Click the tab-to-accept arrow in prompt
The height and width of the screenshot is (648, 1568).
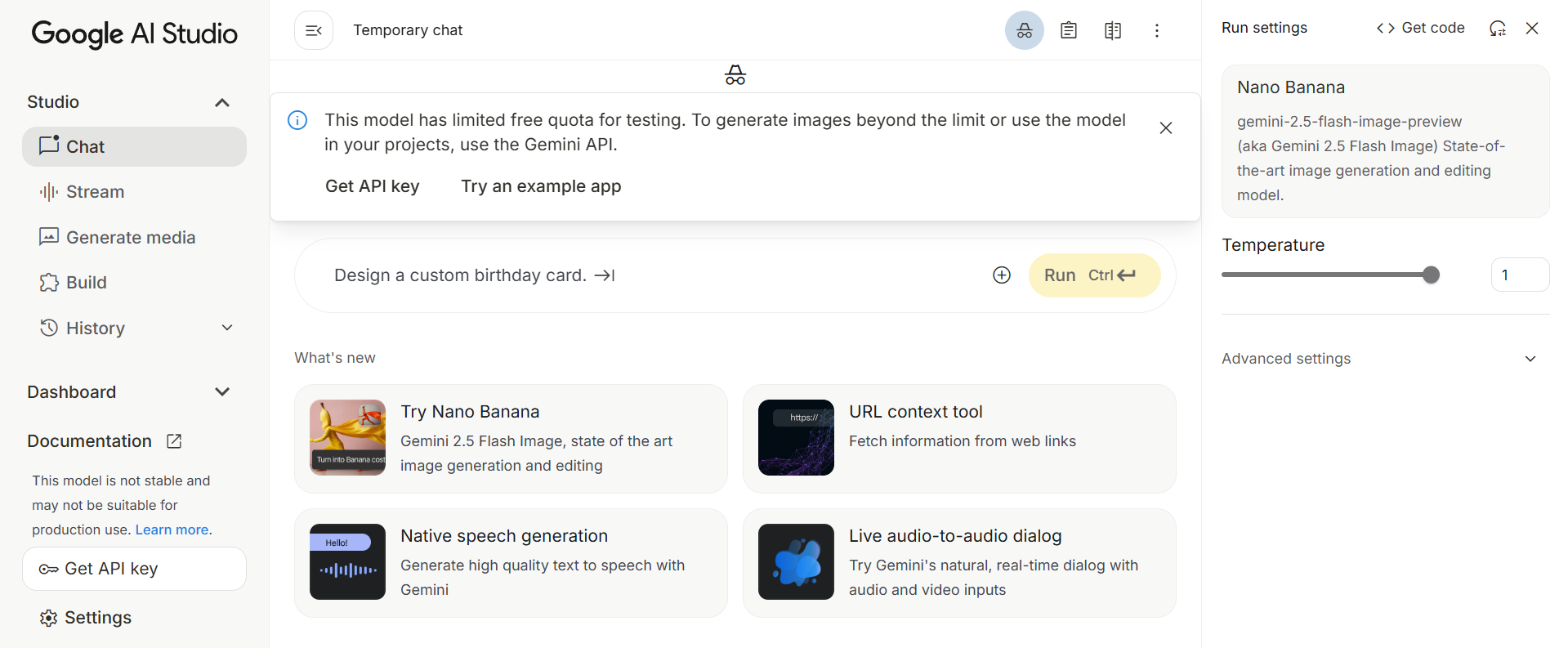(605, 275)
